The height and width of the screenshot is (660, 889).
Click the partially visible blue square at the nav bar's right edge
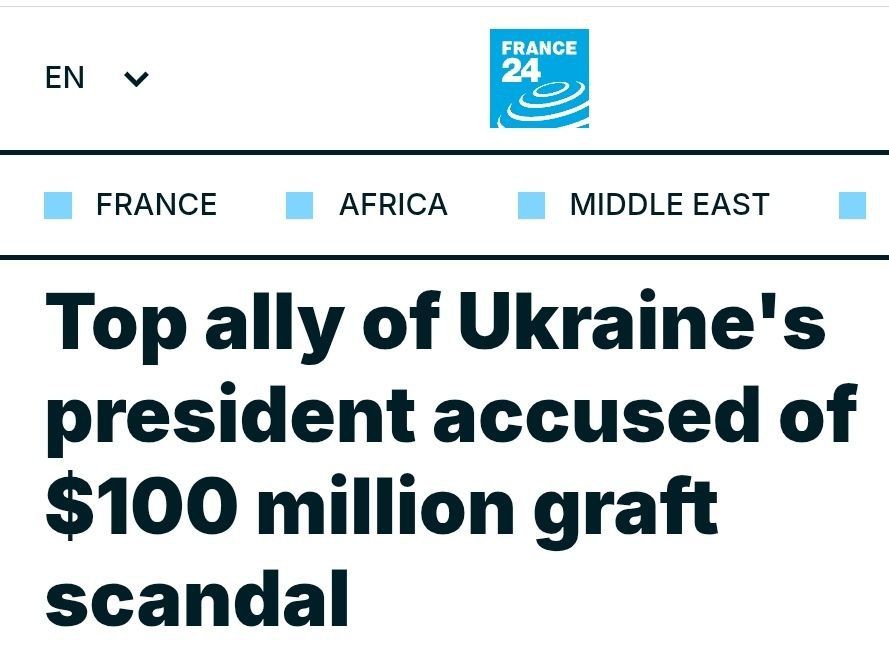click(852, 205)
